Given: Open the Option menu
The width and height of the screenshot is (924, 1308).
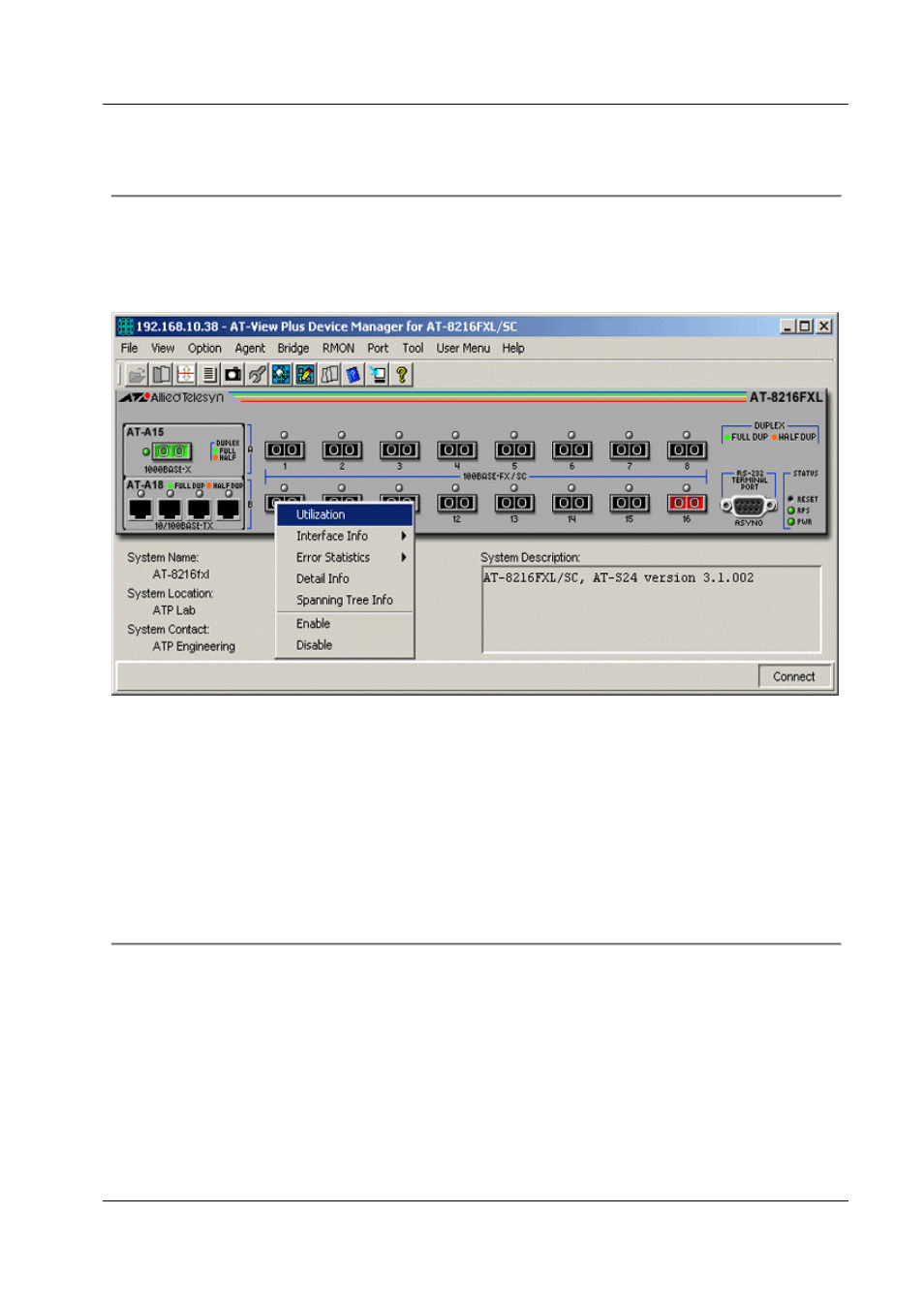Looking at the screenshot, I should [204, 348].
